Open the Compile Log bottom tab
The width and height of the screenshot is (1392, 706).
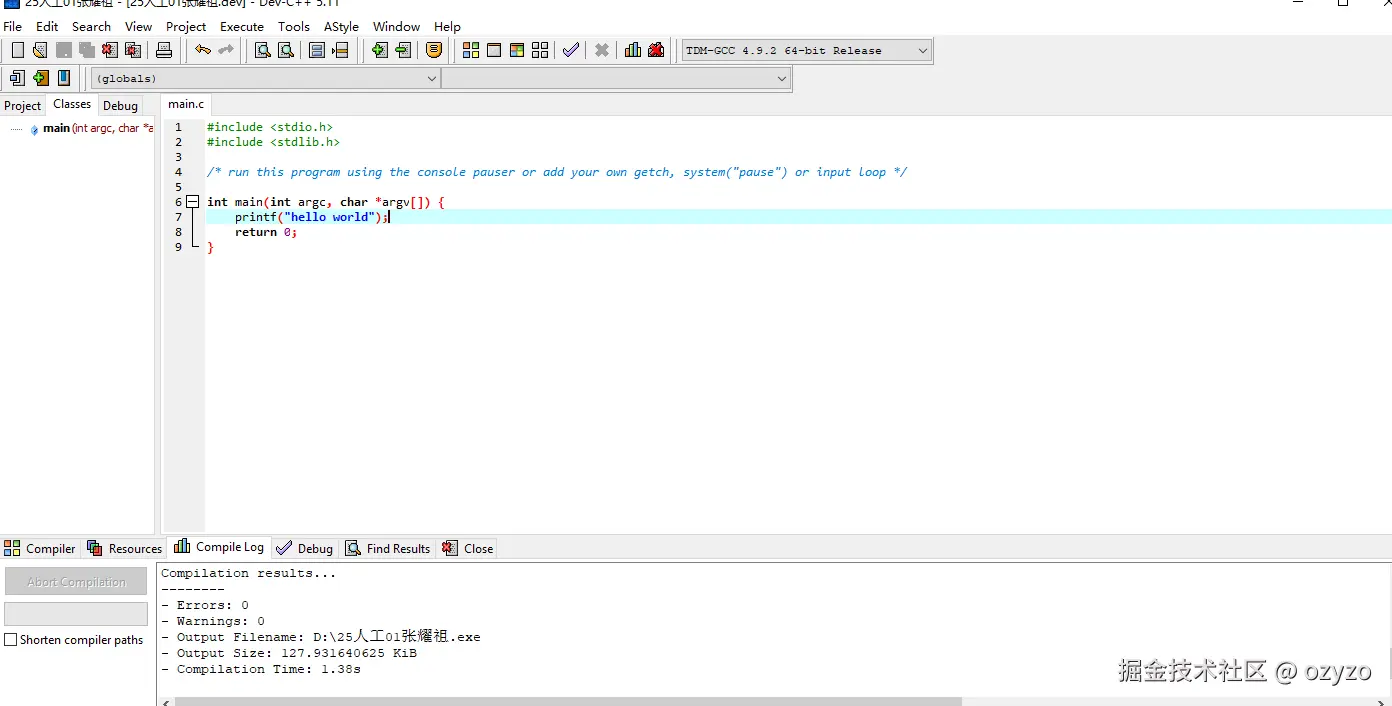(219, 547)
